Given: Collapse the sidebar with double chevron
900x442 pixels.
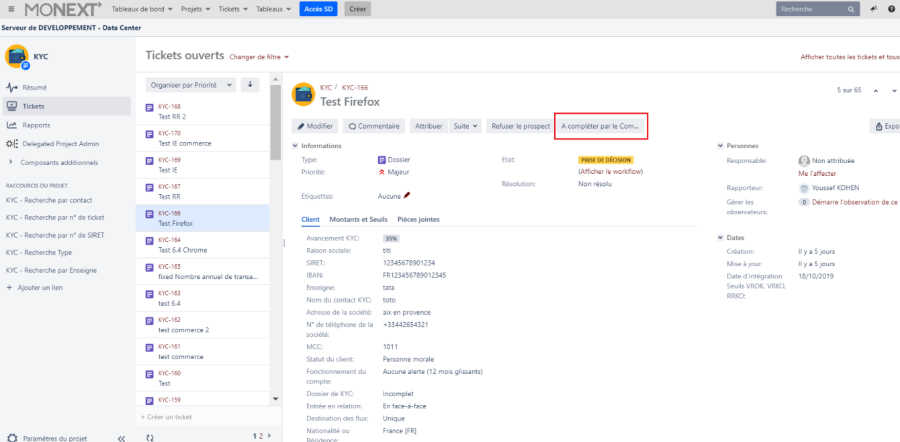Looking at the screenshot, I should 121,438.
